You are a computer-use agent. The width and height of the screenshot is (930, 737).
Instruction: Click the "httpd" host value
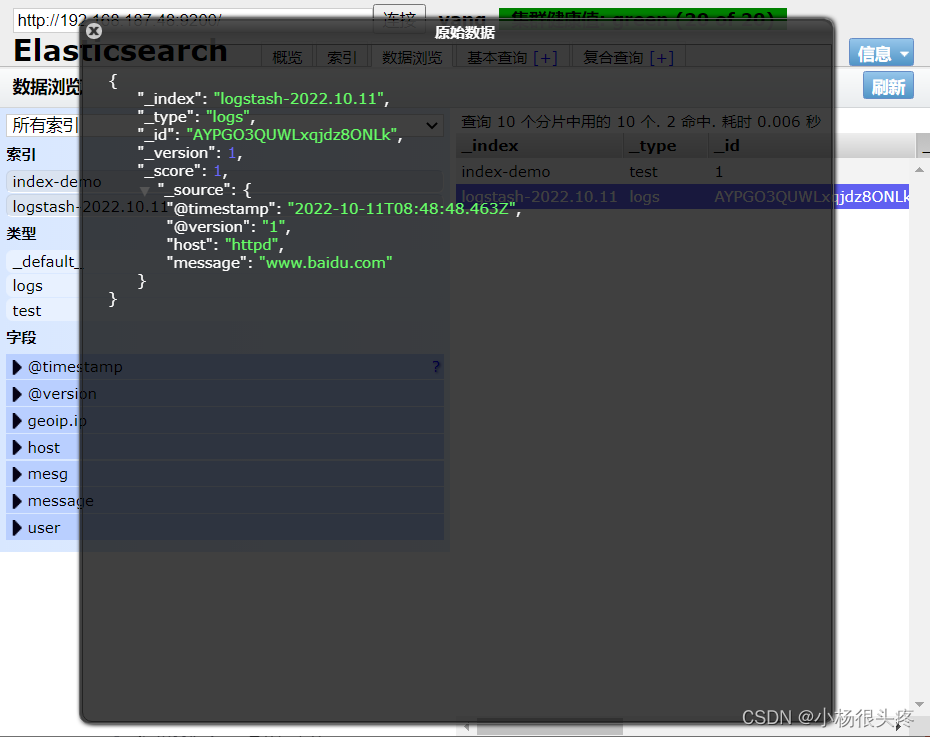[x=251, y=245]
